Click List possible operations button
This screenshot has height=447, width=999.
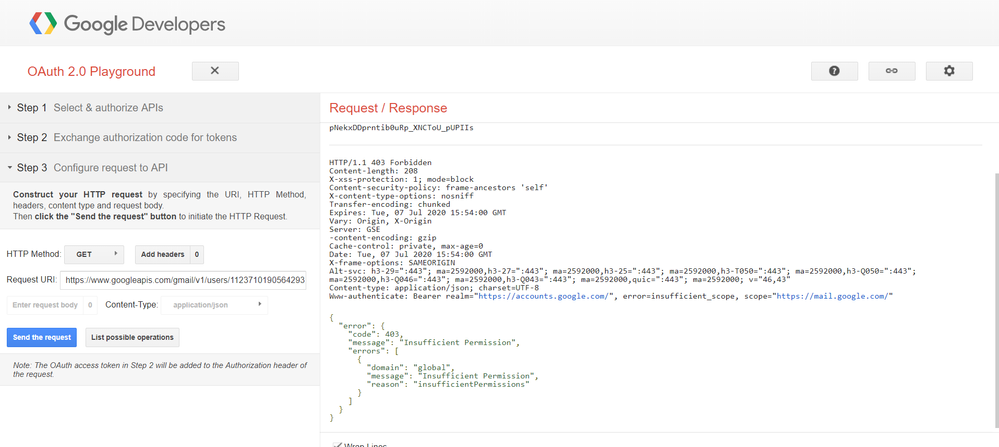pos(132,337)
